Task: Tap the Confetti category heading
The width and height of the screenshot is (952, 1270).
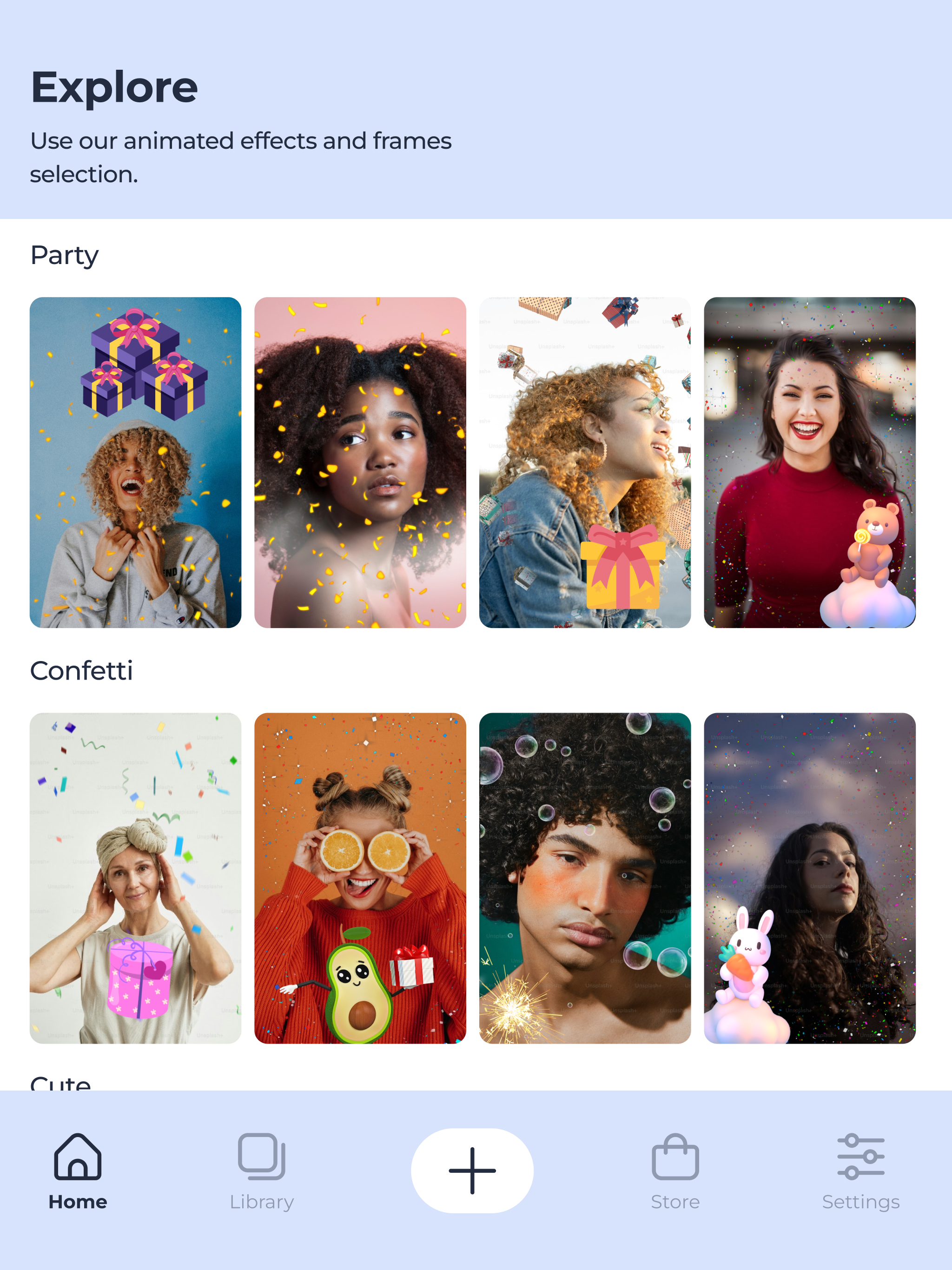Action: pos(81,671)
